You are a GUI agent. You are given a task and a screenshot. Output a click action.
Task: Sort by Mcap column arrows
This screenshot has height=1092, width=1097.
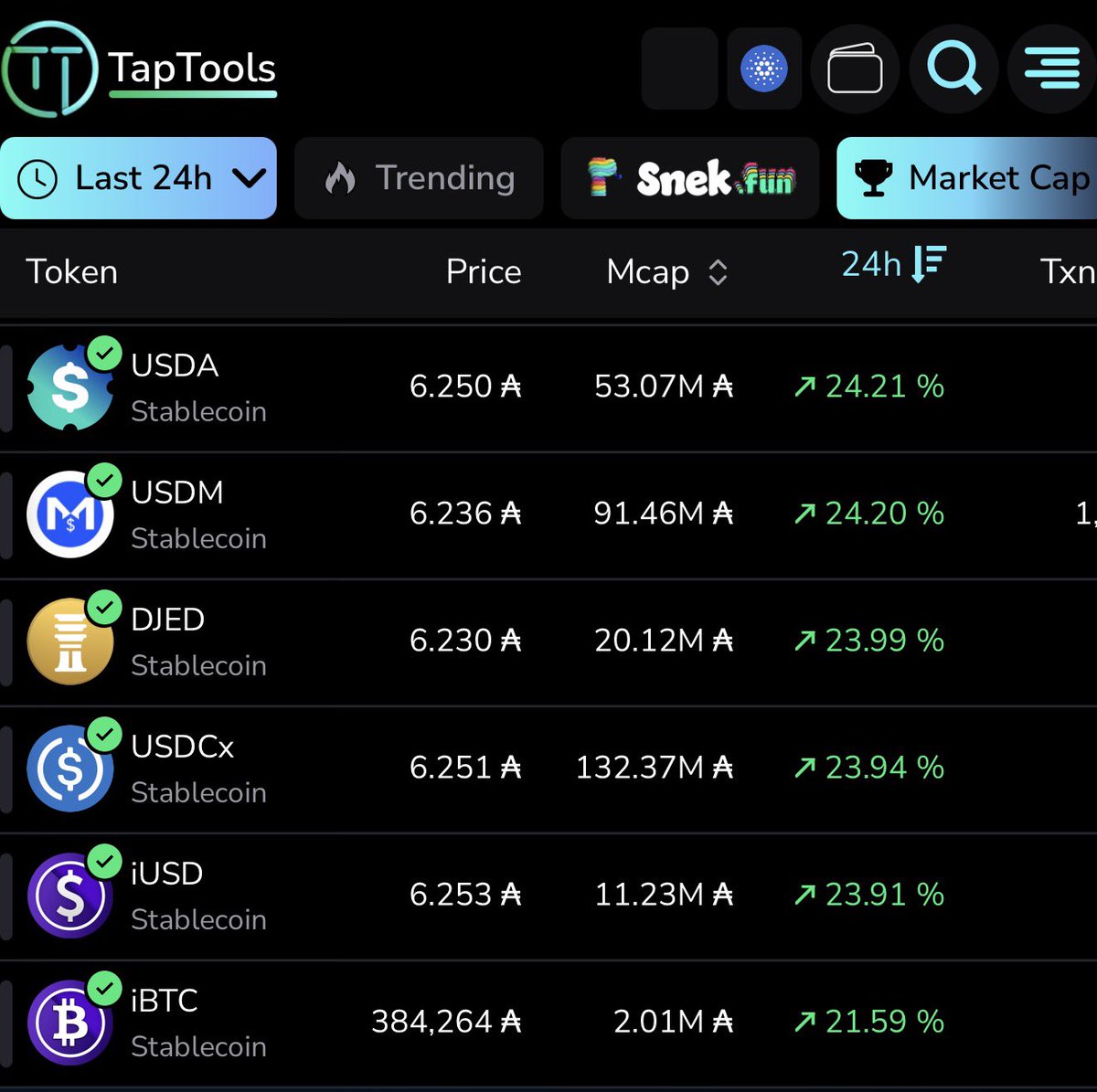pos(719,272)
